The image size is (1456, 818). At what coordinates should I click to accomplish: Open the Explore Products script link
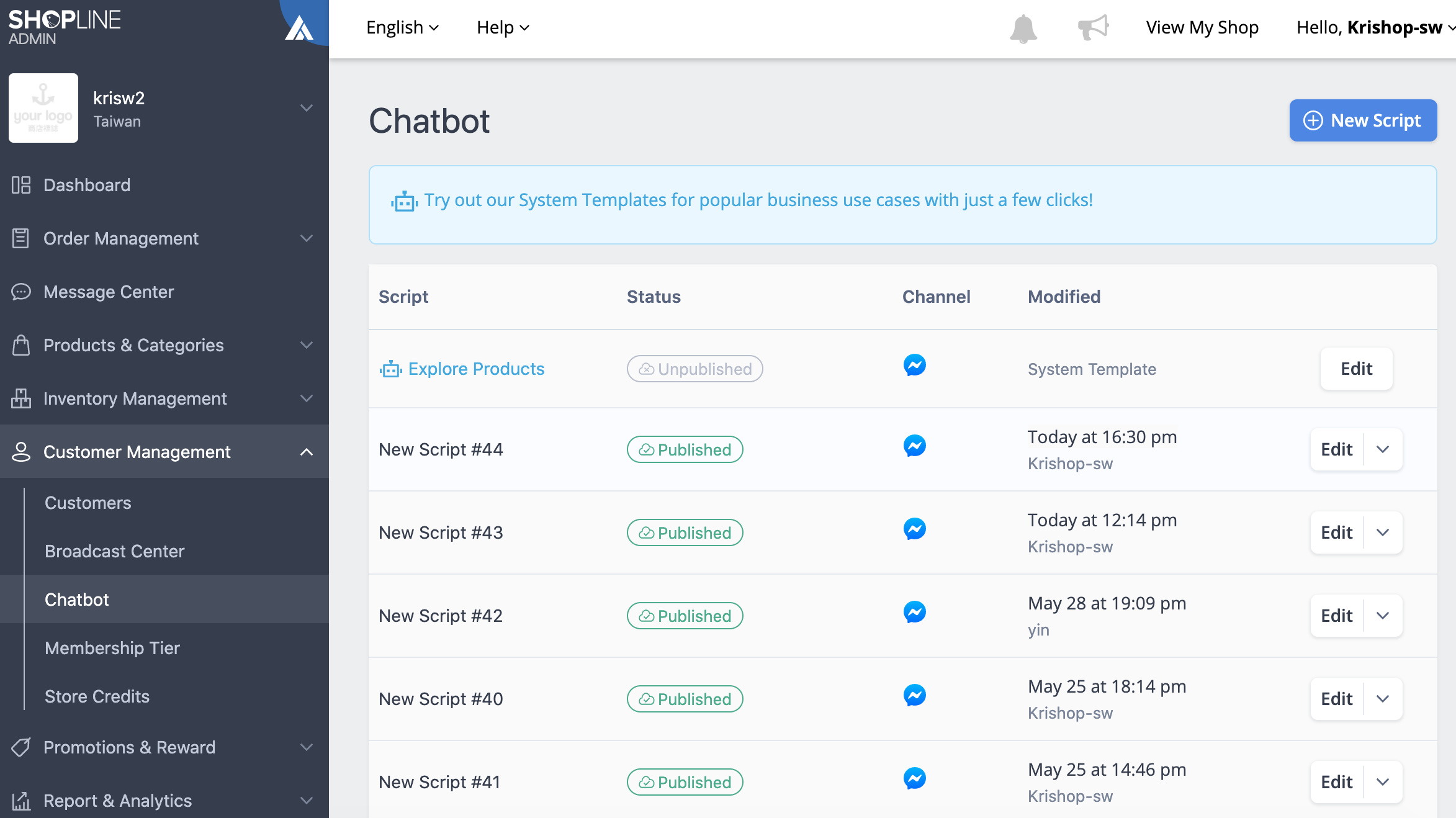pos(476,369)
